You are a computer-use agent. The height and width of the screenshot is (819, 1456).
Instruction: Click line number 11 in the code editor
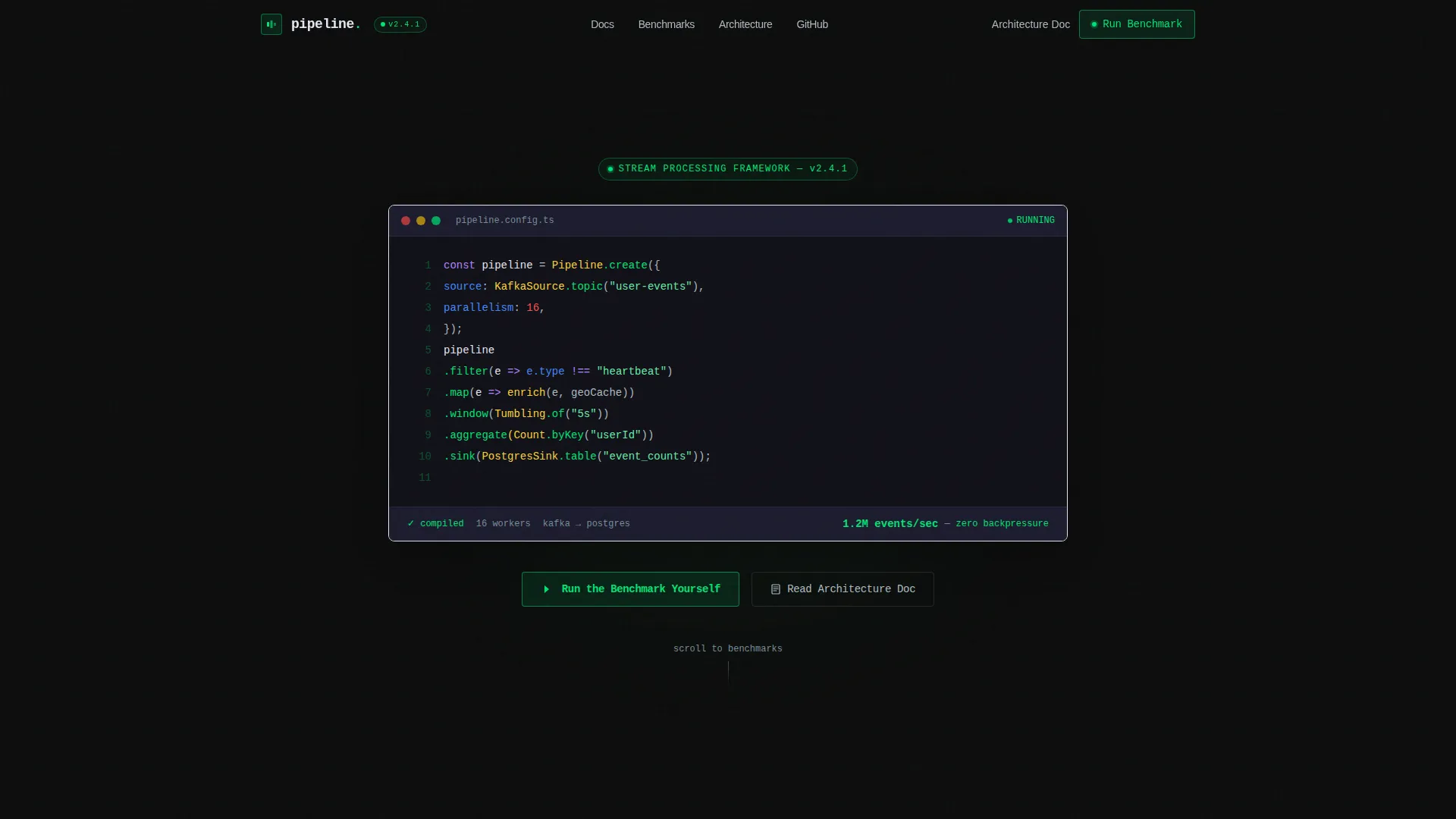click(425, 478)
